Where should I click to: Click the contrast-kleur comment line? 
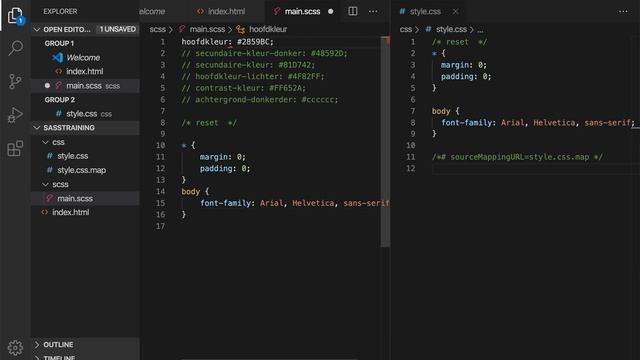pos(243,88)
